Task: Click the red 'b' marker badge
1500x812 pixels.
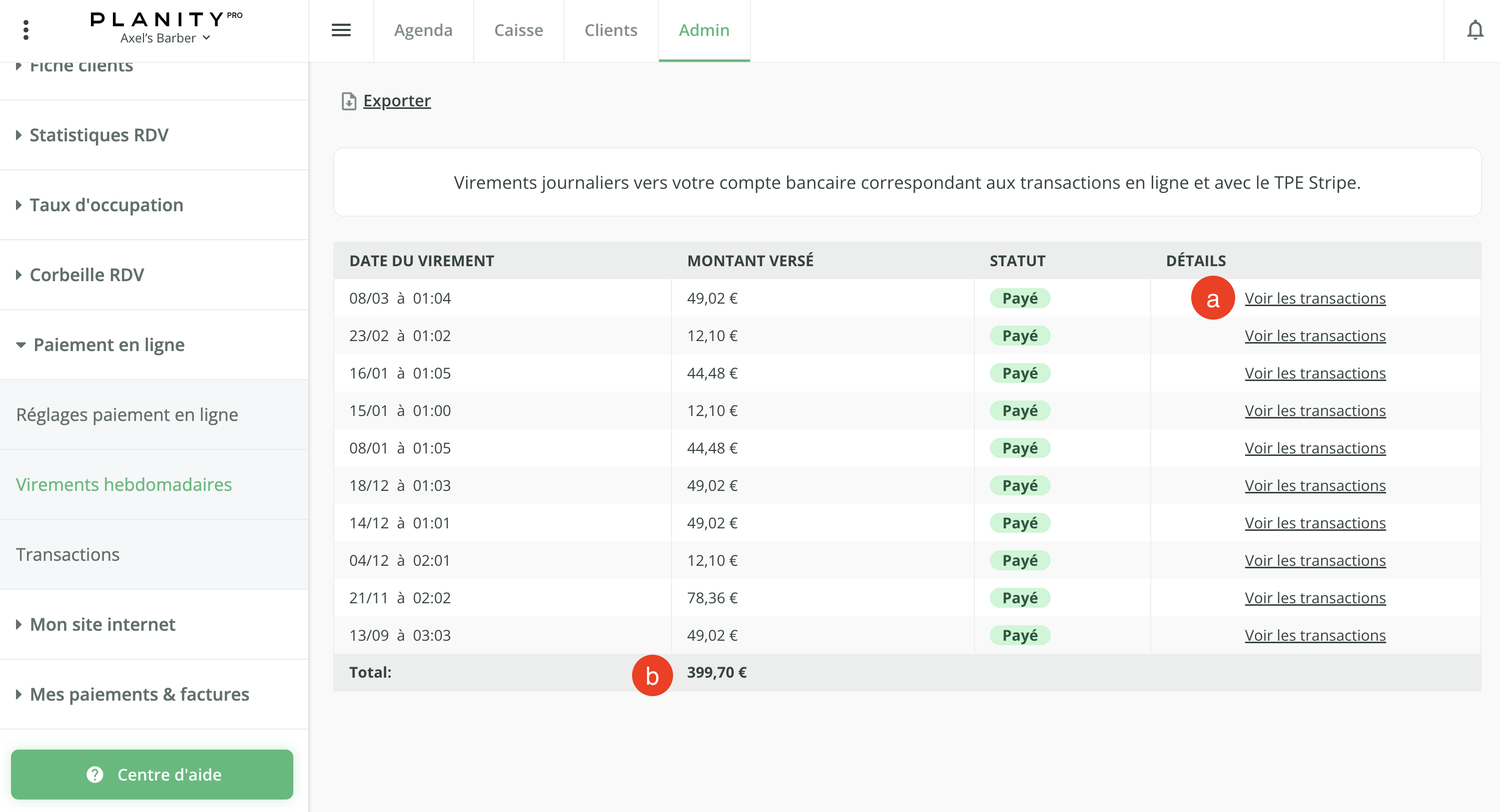Action: [652, 675]
